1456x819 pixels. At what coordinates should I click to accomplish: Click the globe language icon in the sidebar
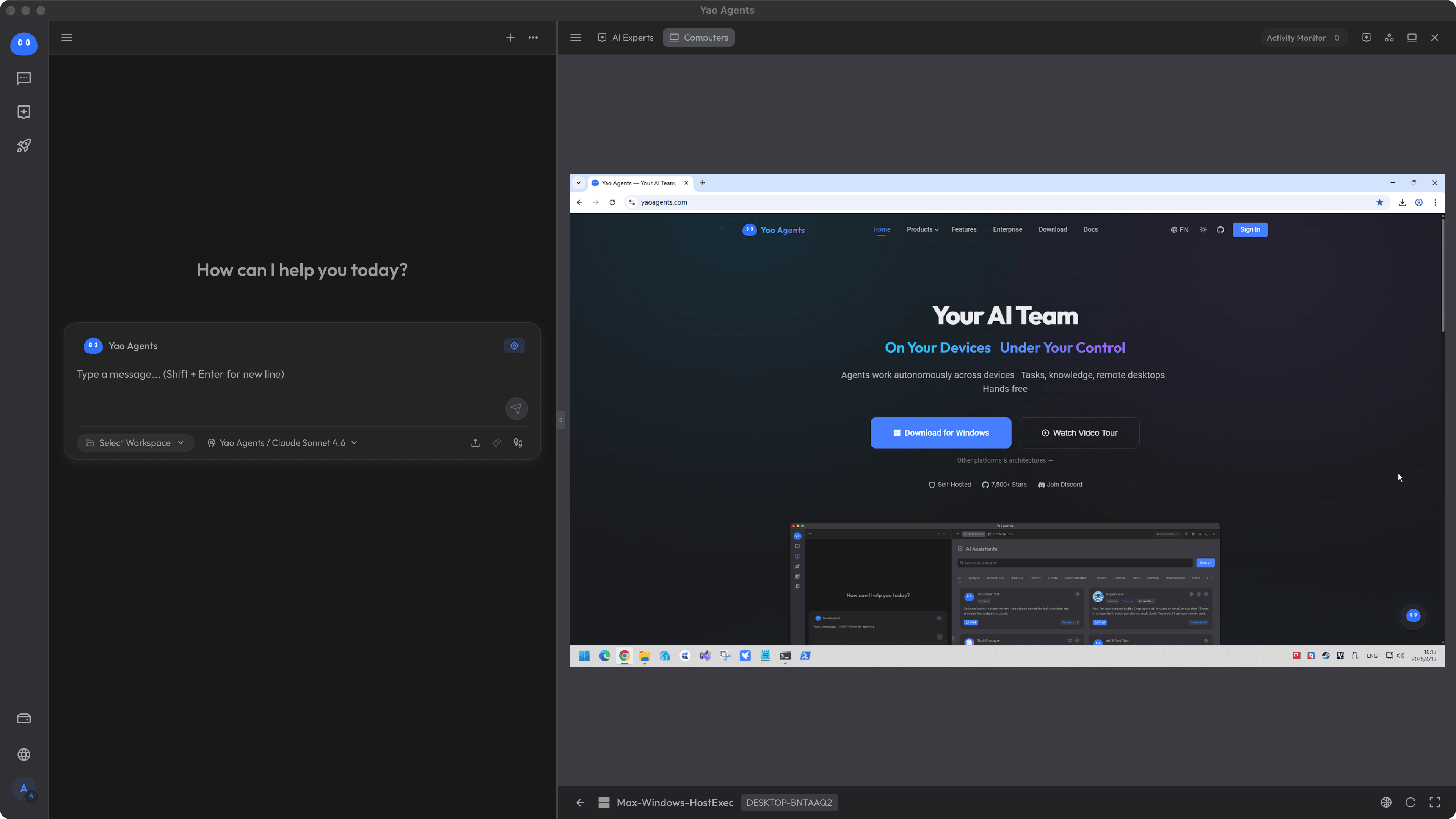tap(24, 755)
